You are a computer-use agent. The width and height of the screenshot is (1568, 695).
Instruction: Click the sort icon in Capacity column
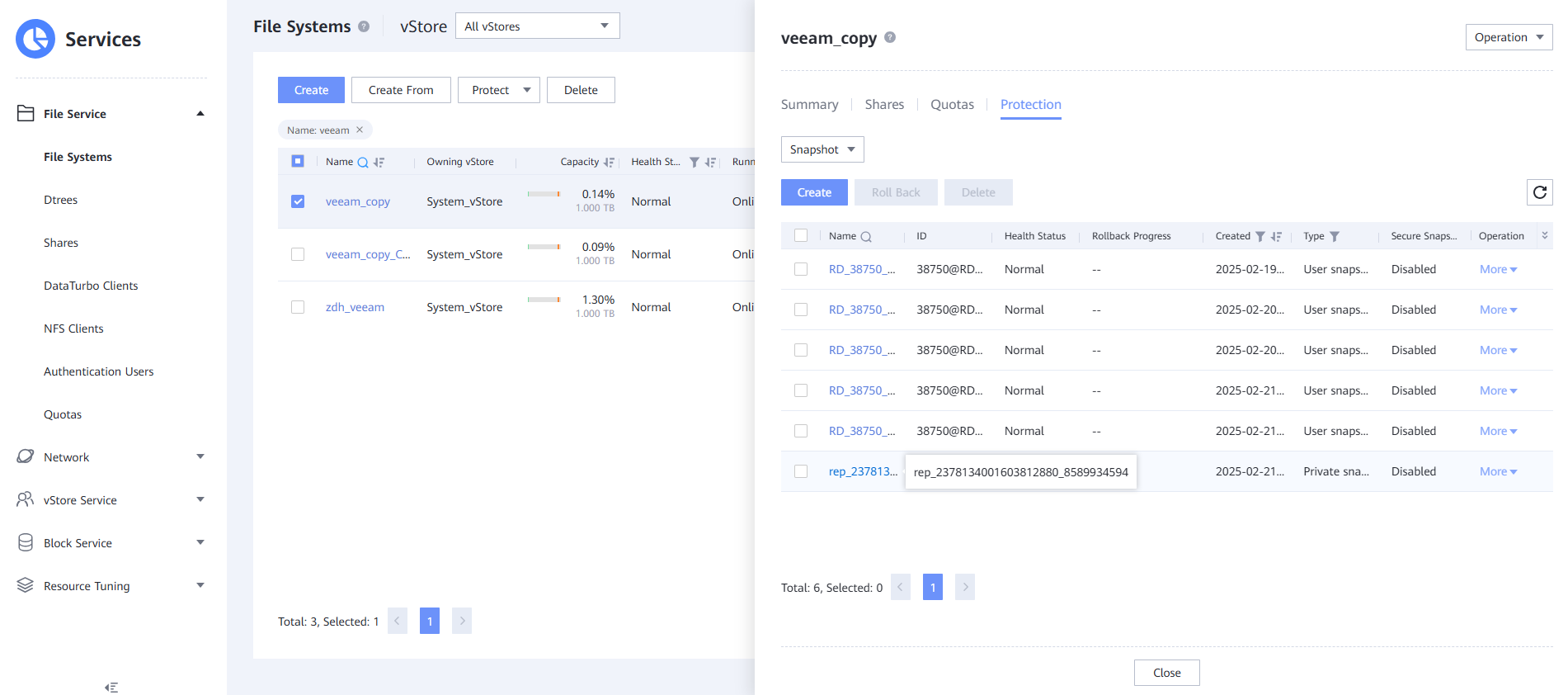609,163
